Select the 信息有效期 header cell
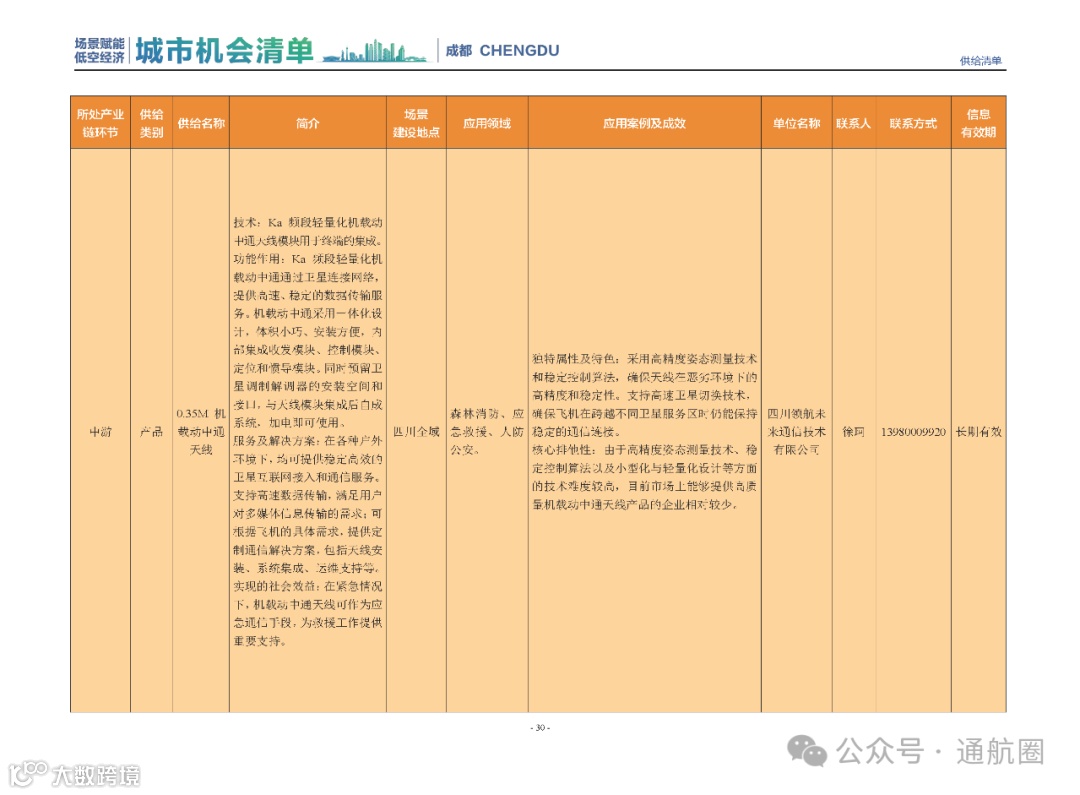Viewport: 1080px width, 795px height. tap(979, 123)
